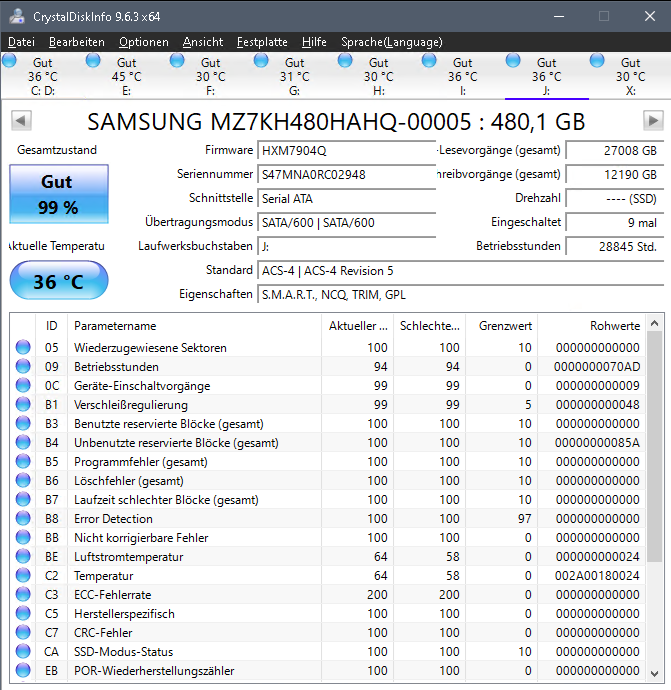The width and height of the screenshot is (671, 690).
Task: Click the Gut 99 % health status button
Action: tap(59, 194)
